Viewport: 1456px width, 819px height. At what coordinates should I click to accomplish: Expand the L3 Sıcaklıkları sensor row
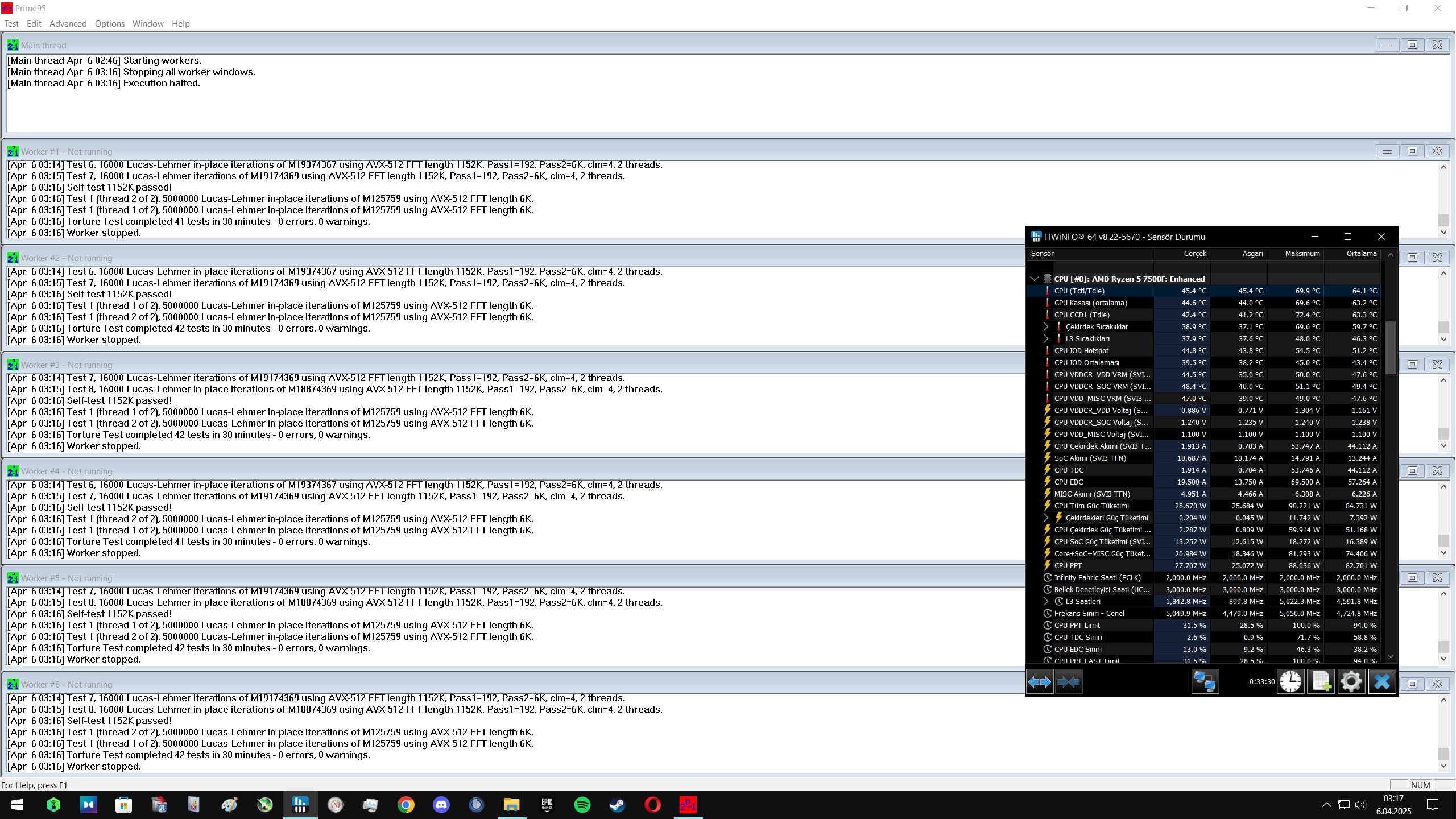point(1045,338)
